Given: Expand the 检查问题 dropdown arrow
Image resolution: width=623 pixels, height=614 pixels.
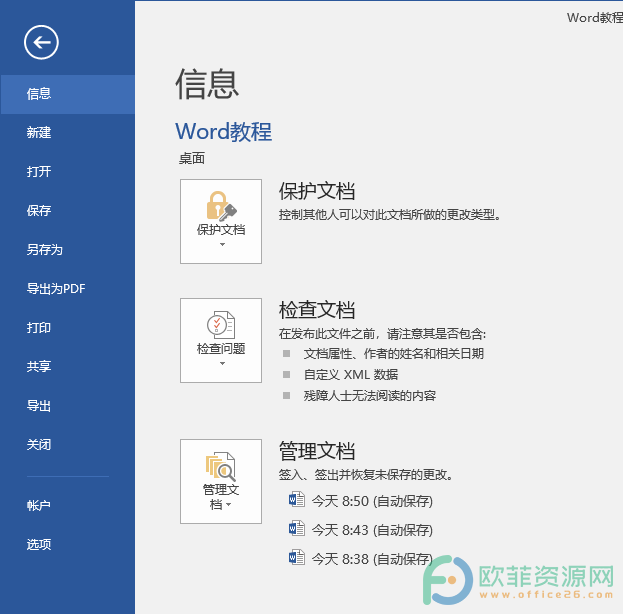Looking at the screenshot, I should [222, 363].
